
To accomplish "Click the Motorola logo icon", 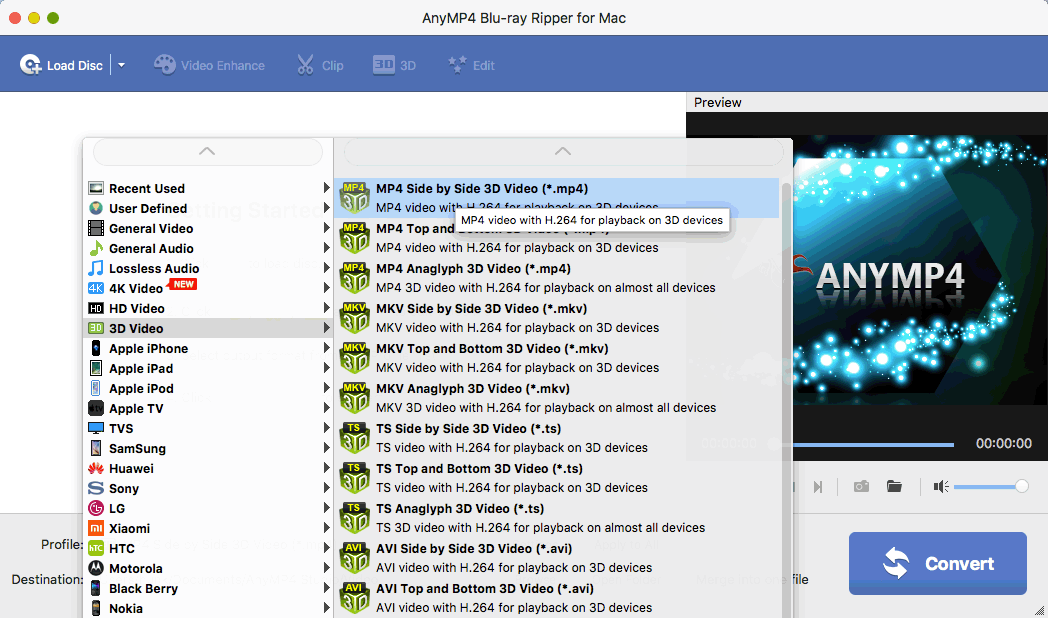I will point(96,569).
